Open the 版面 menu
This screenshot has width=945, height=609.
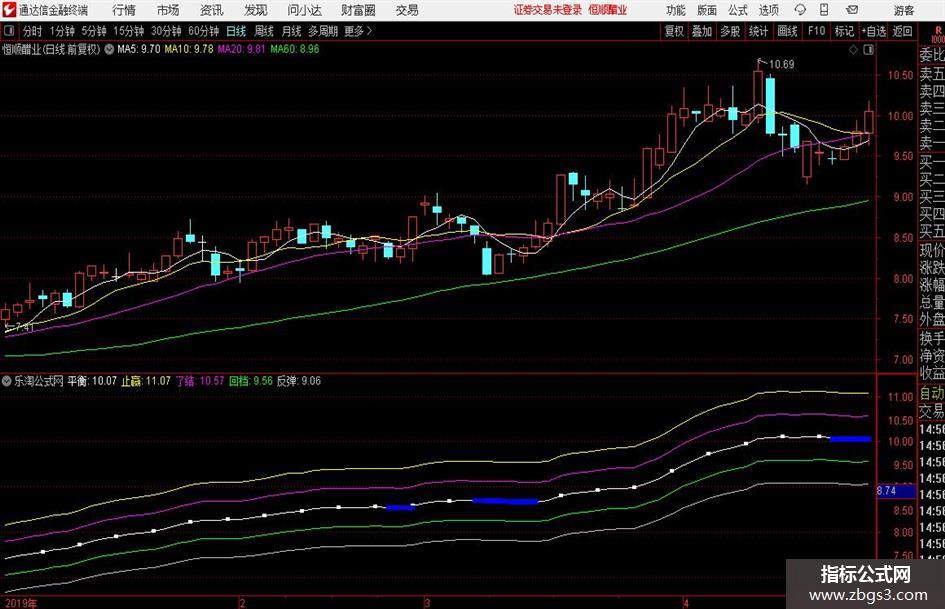click(707, 10)
